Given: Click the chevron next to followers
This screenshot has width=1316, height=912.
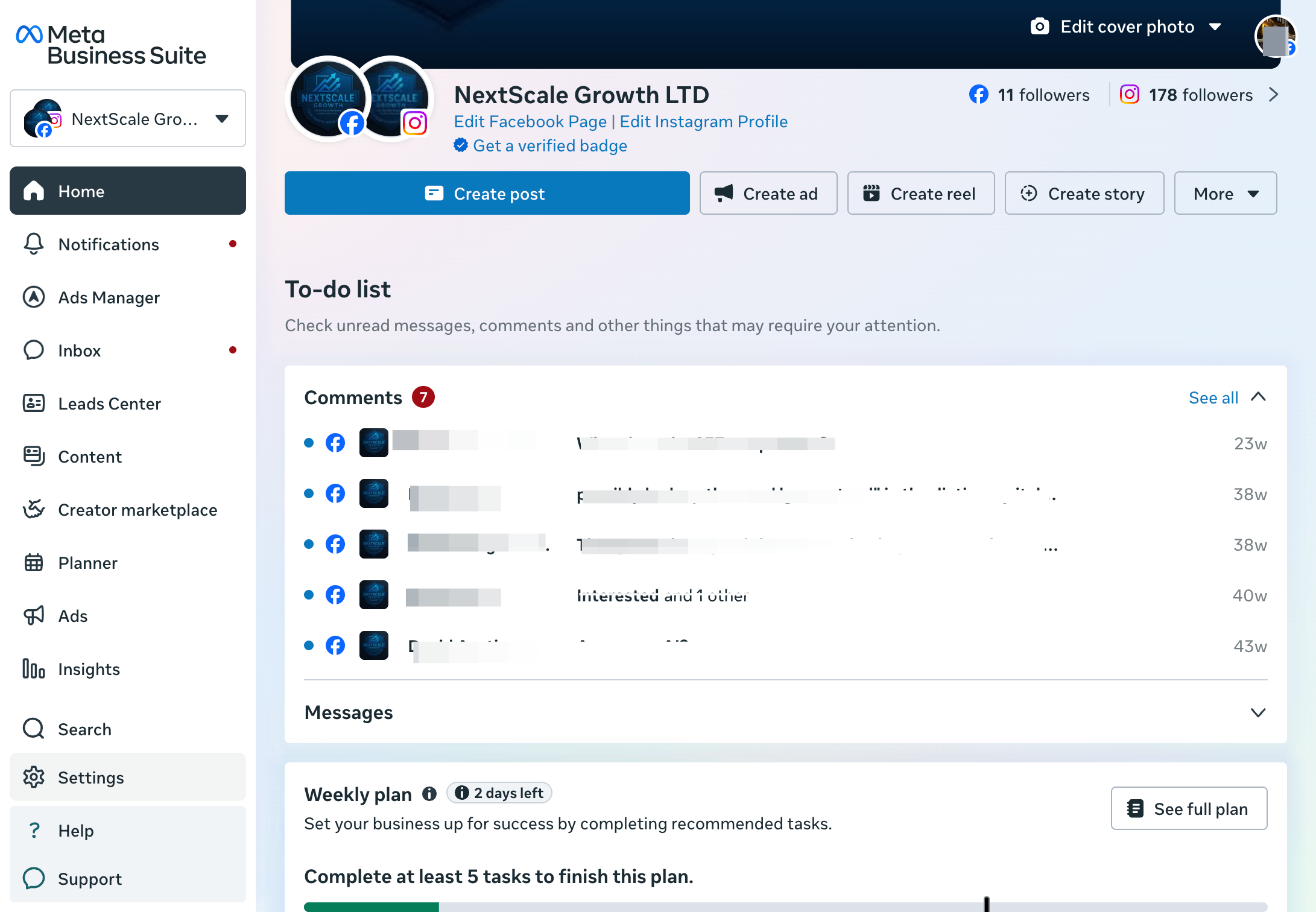Looking at the screenshot, I should click(x=1273, y=95).
